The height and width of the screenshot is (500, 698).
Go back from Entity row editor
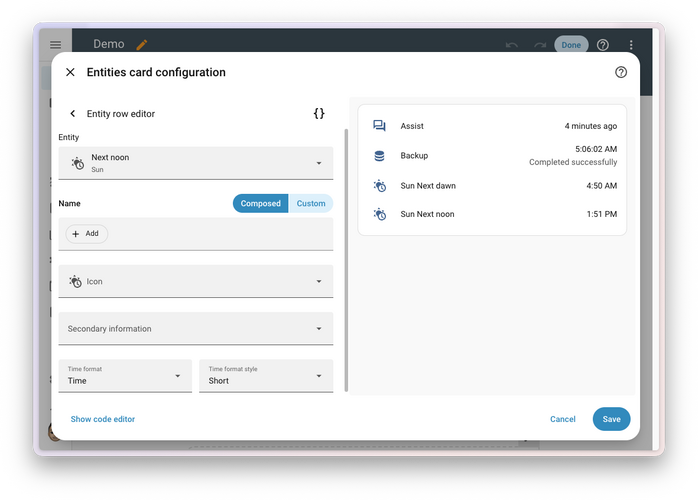pos(73,114)
